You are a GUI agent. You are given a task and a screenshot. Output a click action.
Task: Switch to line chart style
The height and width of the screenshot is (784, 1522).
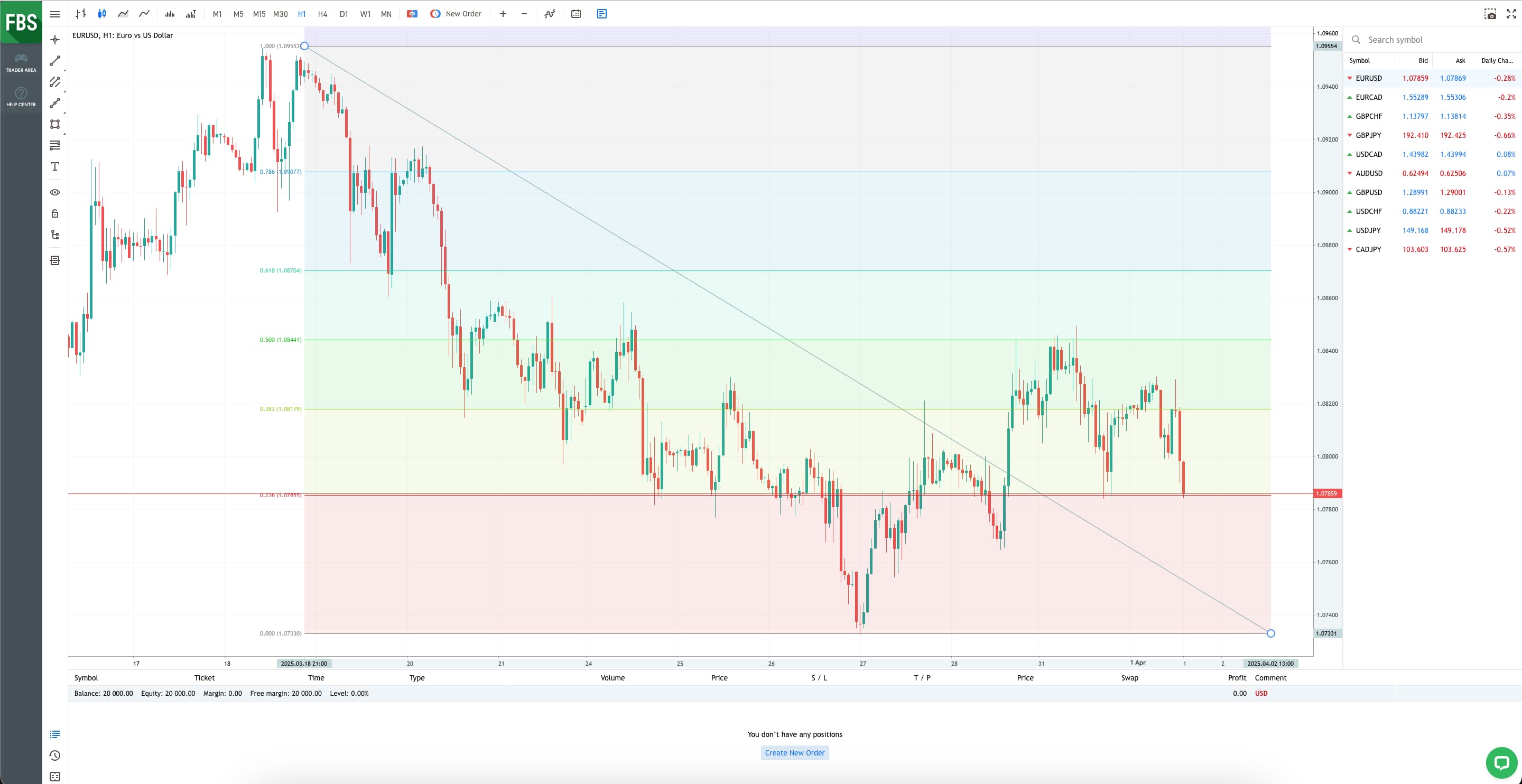tap(144, 14)
